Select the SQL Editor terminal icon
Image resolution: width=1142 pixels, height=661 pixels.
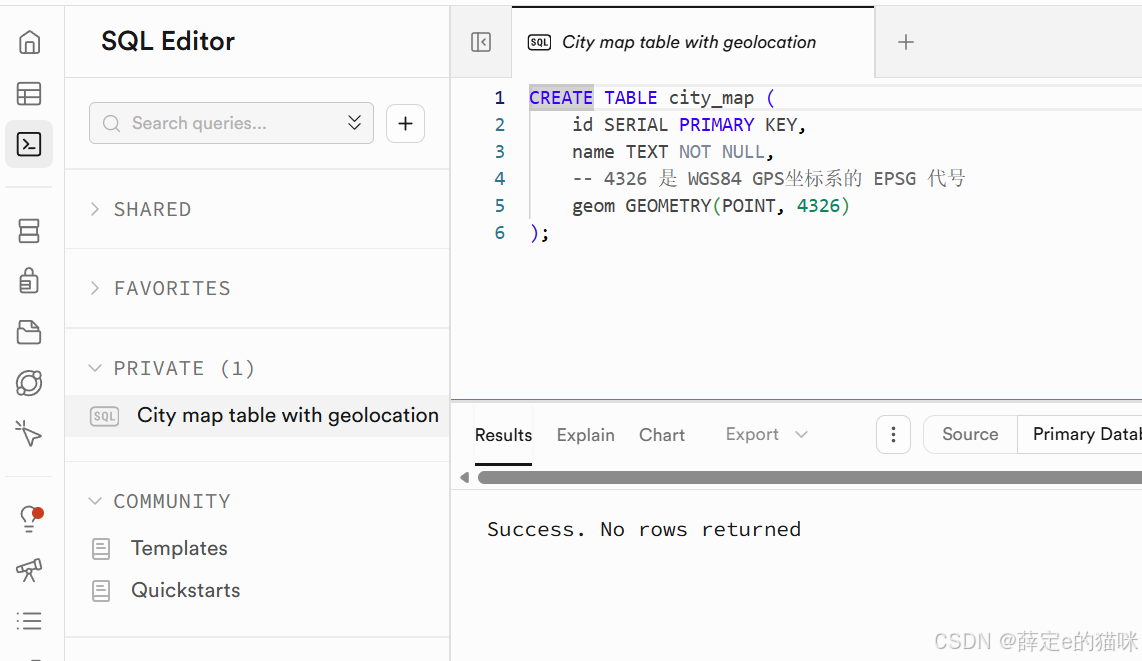tap(29, 144)
